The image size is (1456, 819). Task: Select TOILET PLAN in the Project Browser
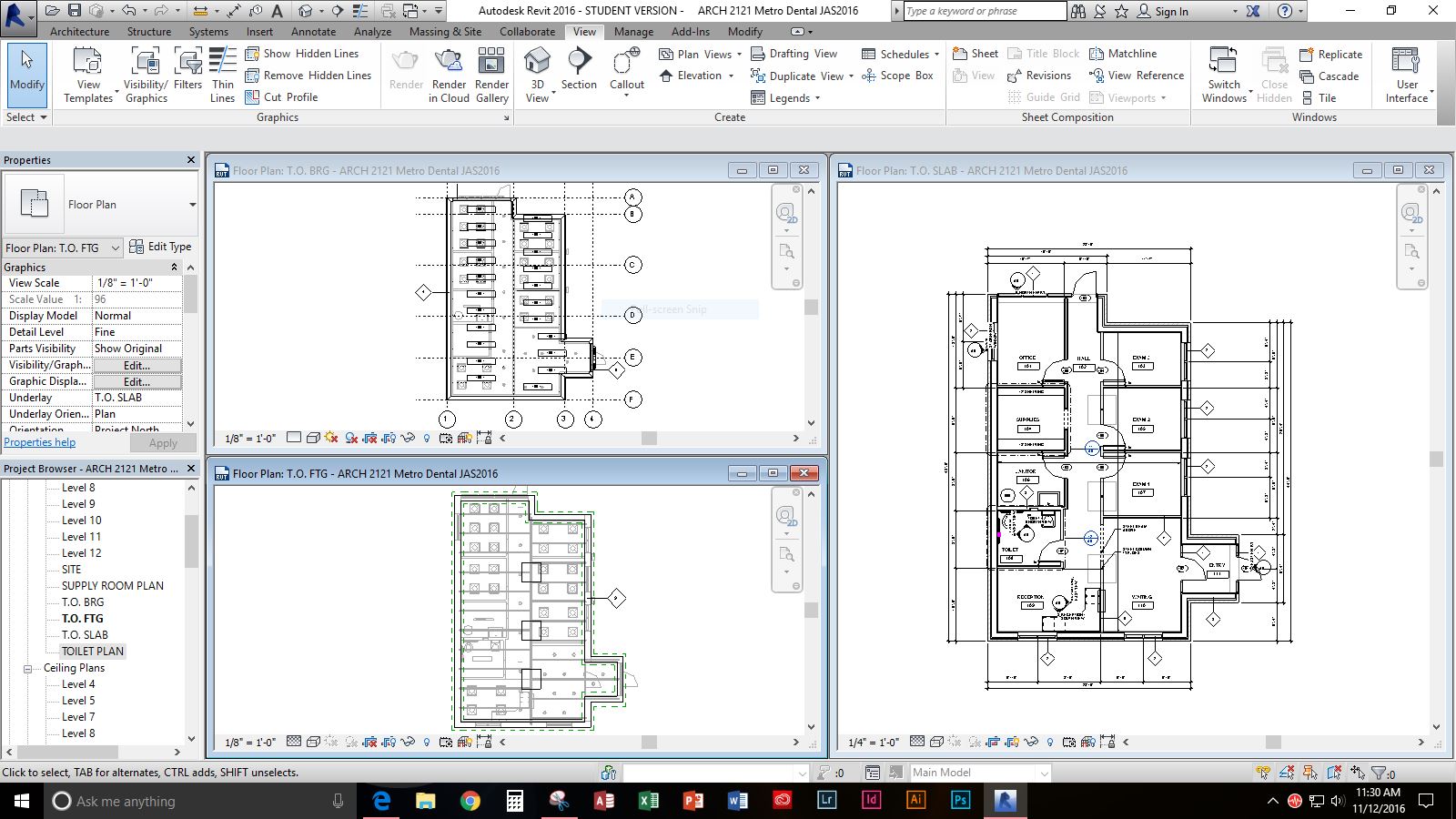coord(92,652)
